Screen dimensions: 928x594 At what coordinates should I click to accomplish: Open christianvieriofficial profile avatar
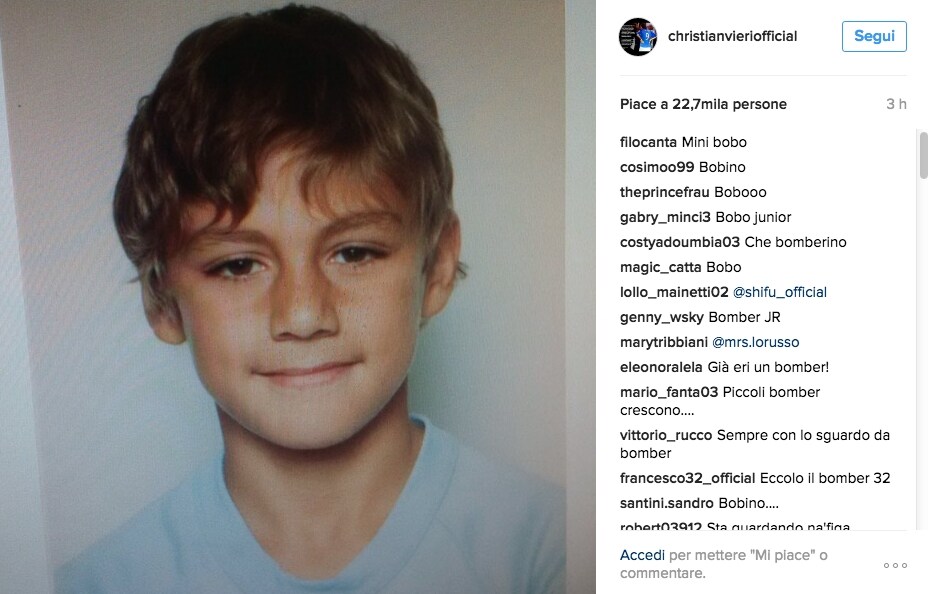pyautogui.click(x=637, y=37)
